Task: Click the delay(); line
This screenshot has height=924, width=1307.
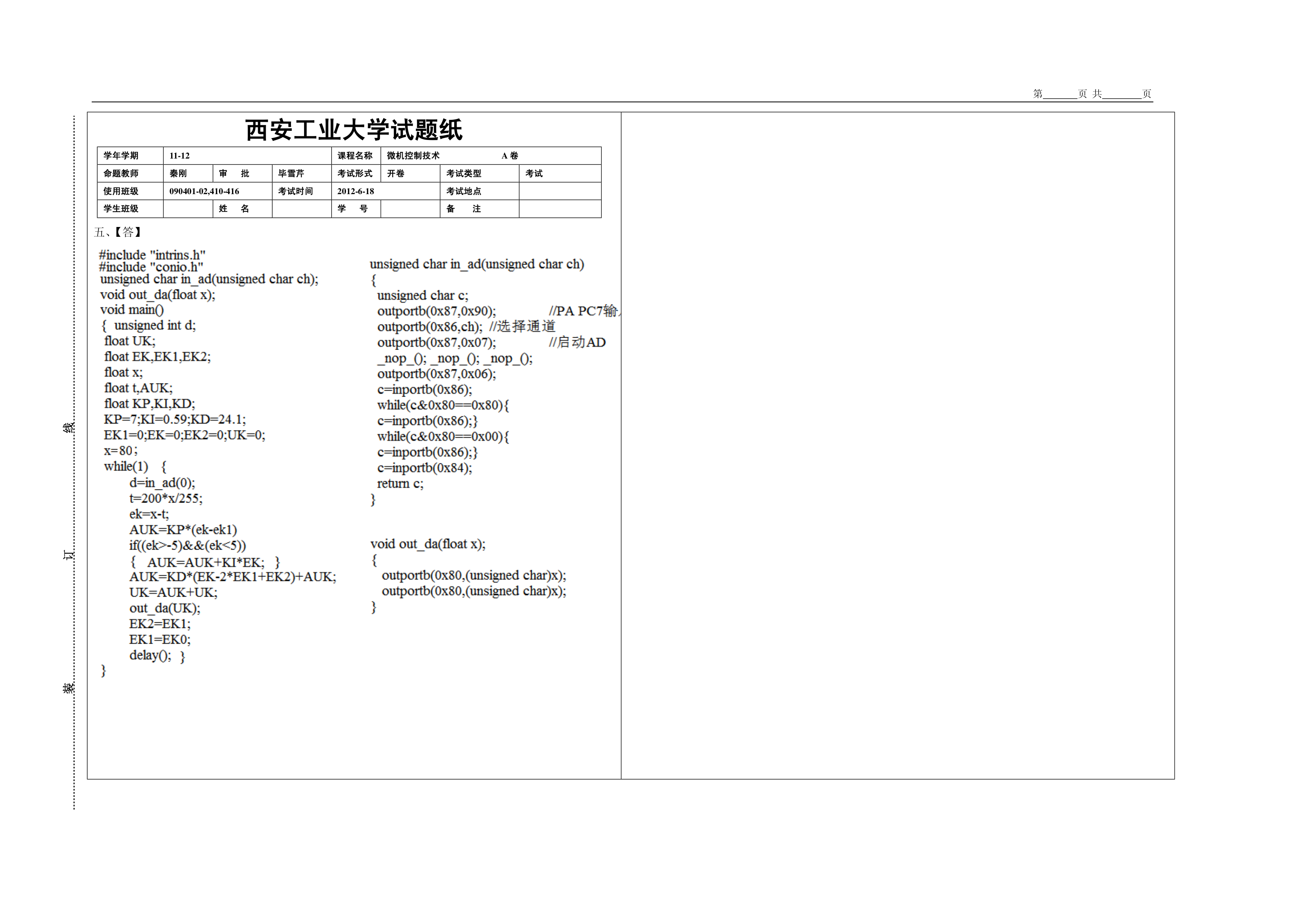Action: [x=150, y=656]
